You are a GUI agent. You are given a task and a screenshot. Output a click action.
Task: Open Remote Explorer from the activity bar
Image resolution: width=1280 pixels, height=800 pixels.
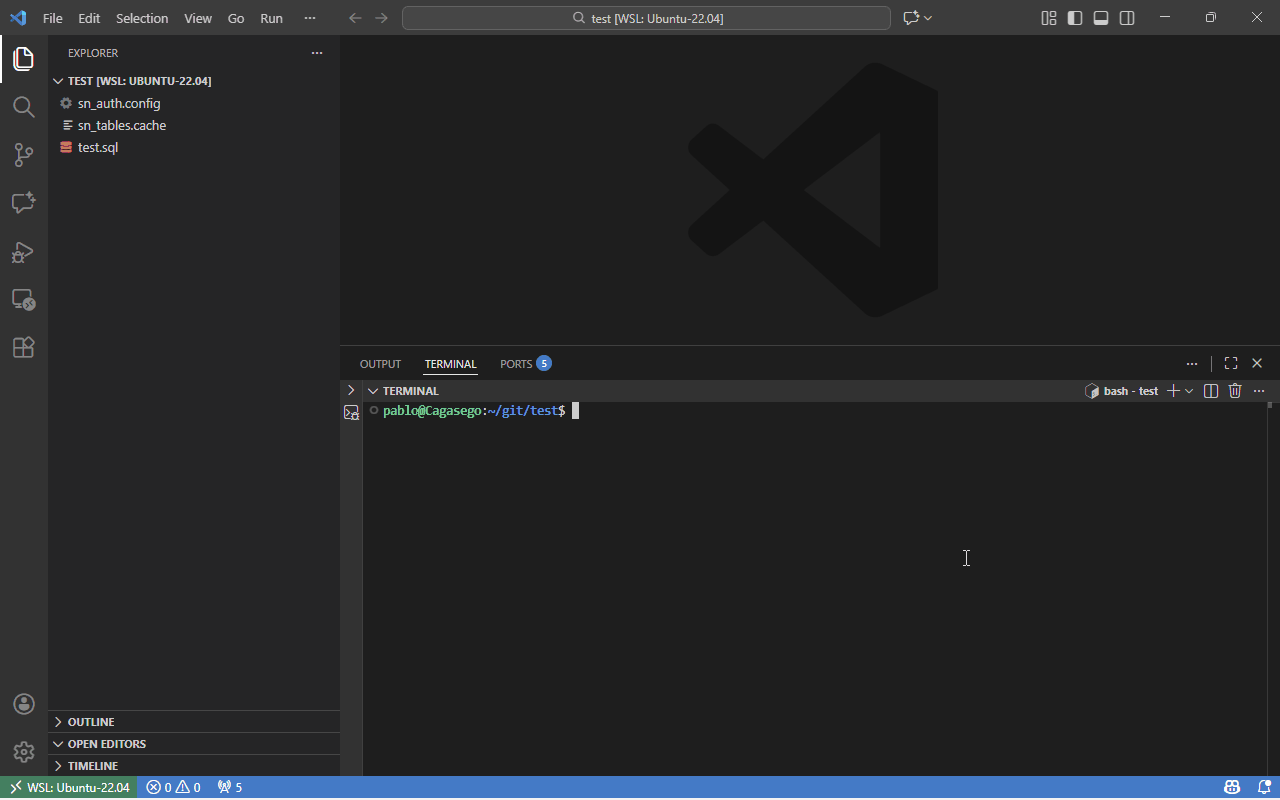tap(23, 300)
